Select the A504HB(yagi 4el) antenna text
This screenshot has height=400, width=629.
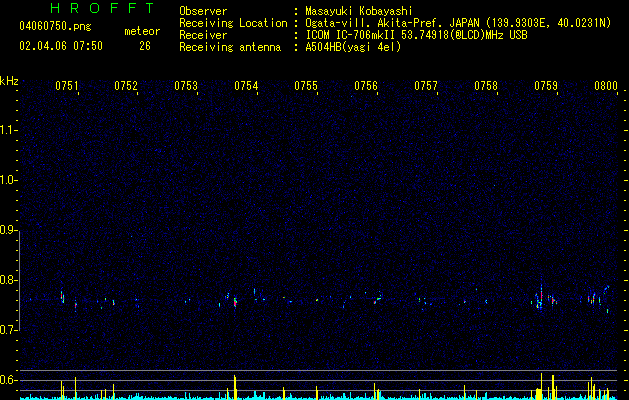(x=353, y=47)
